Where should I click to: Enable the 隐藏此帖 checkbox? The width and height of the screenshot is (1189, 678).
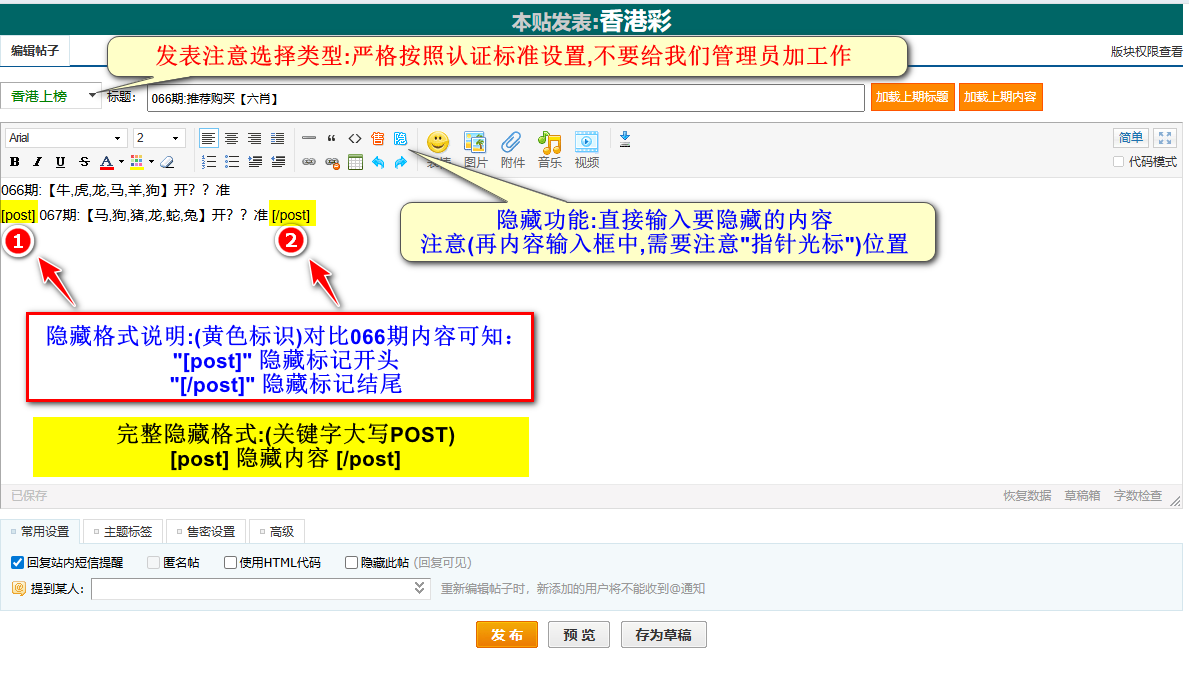click(351, 563)
